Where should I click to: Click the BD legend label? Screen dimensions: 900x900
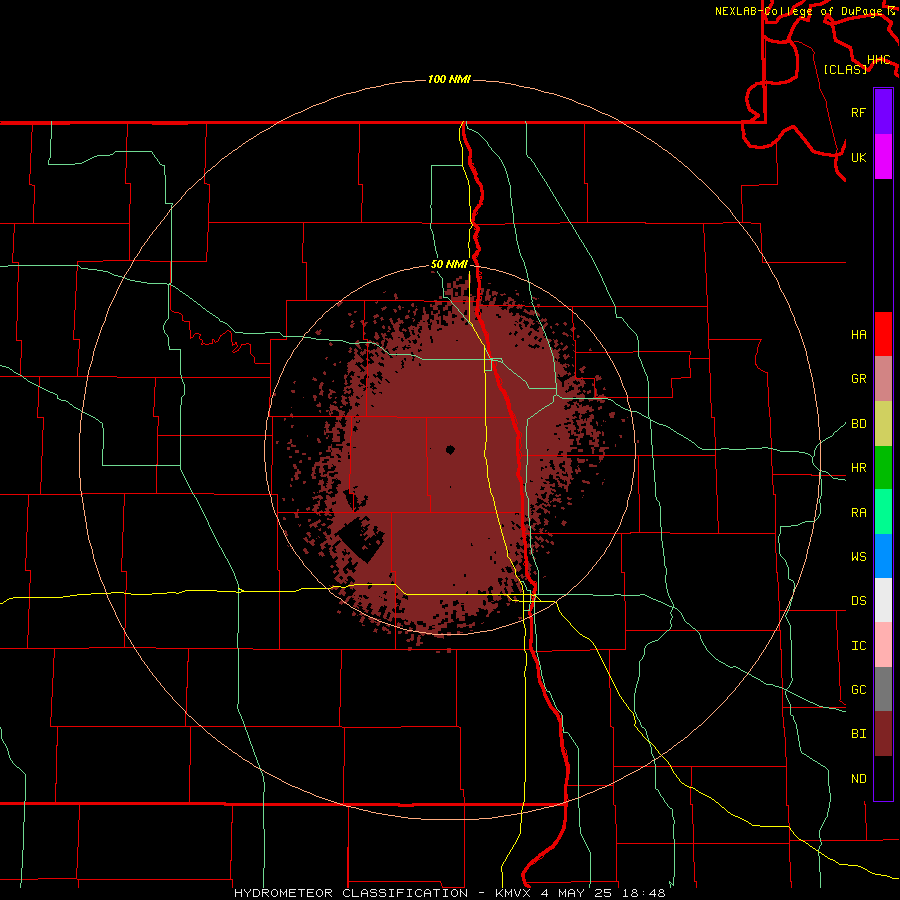[x=858, y=424]
